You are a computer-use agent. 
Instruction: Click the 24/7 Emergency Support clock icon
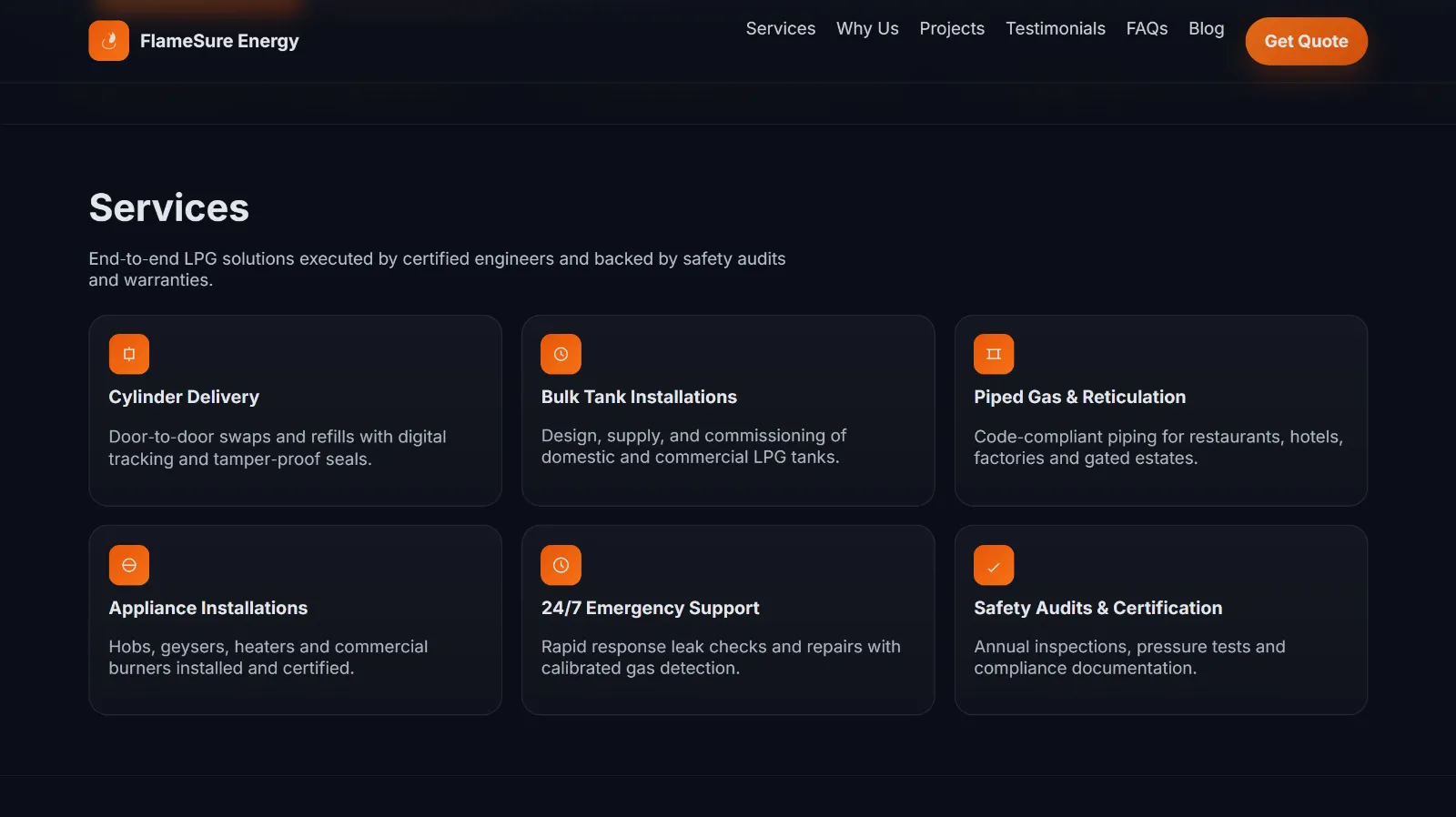click(x=561, y=565)
